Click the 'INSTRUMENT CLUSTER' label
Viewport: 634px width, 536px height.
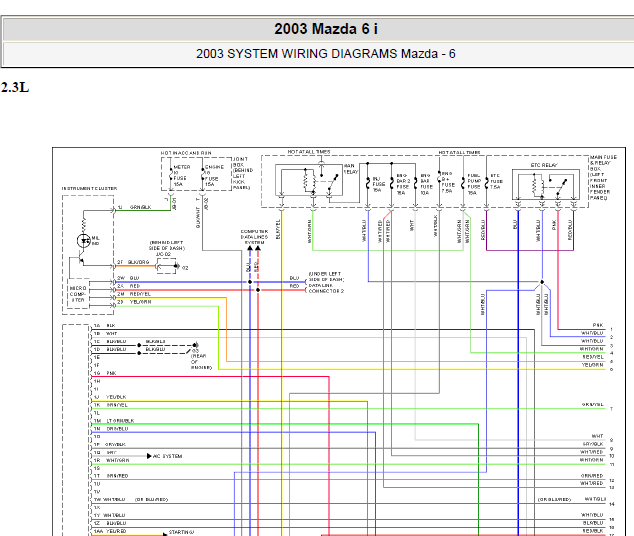point(89,189)
